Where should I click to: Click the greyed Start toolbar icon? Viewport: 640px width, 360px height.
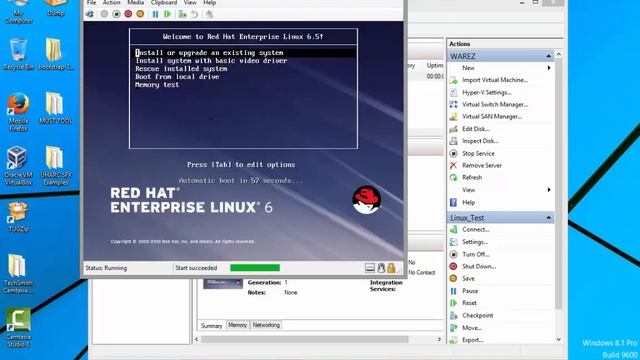[104, 14]
